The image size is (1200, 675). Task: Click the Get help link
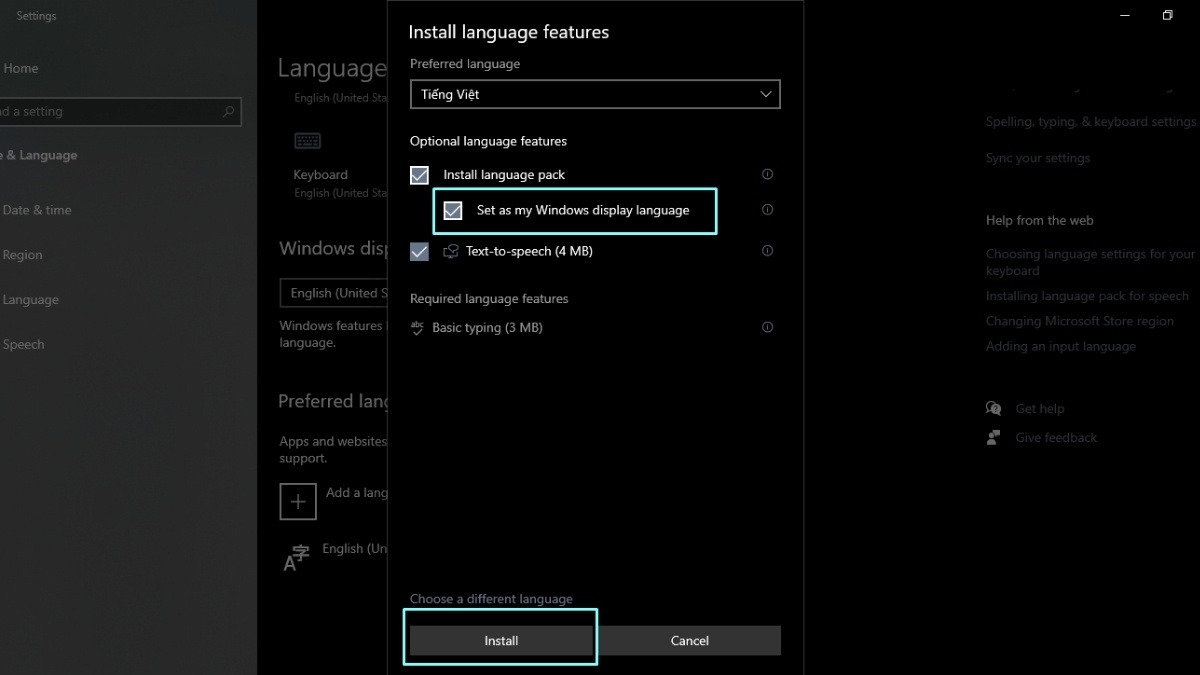pos(1040,409)
